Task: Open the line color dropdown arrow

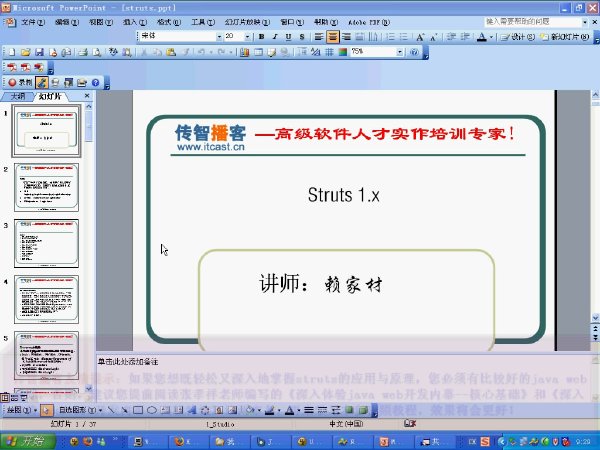Action: [279, 411]
